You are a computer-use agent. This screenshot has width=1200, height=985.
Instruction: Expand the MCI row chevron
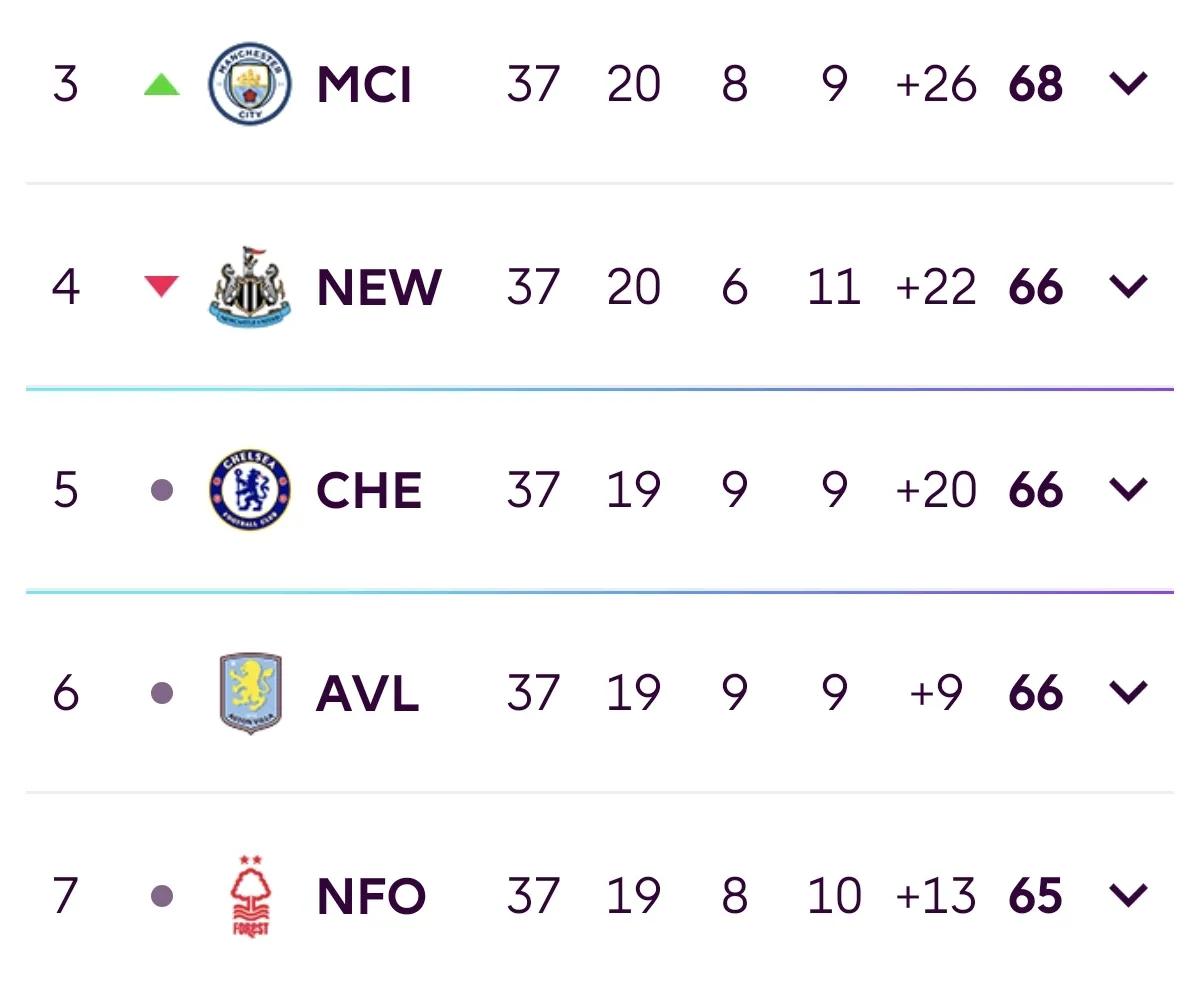click(x=1128, y=84)
